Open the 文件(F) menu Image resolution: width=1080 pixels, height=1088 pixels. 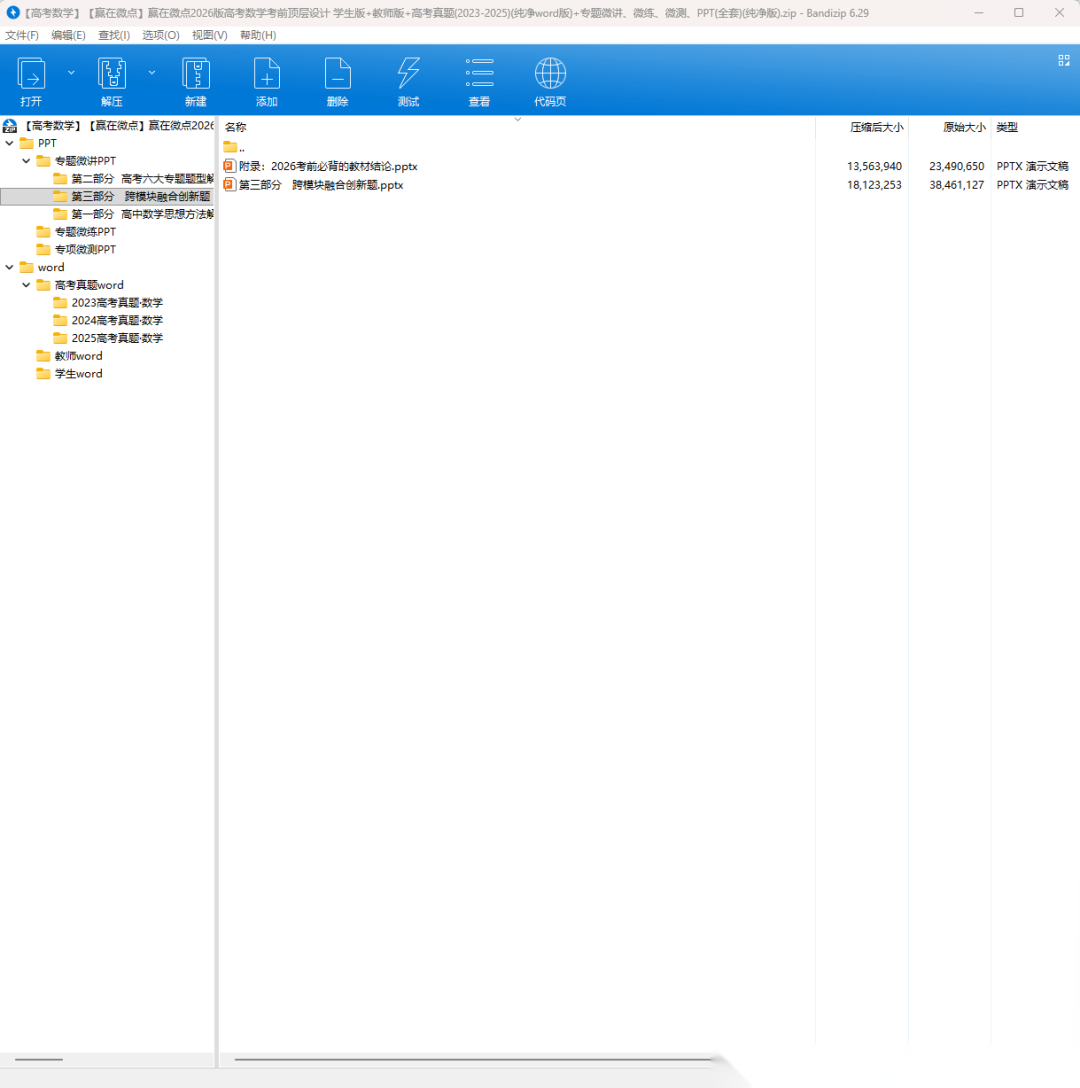coord(22,35)
